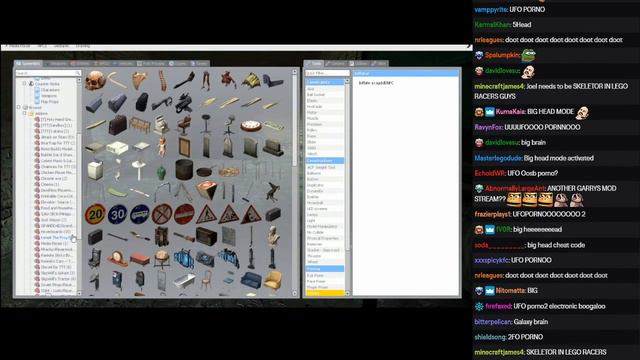Open the Hoverboards addon in tree
The height and width of the screenshot is (360, 640).
[56, 231]
